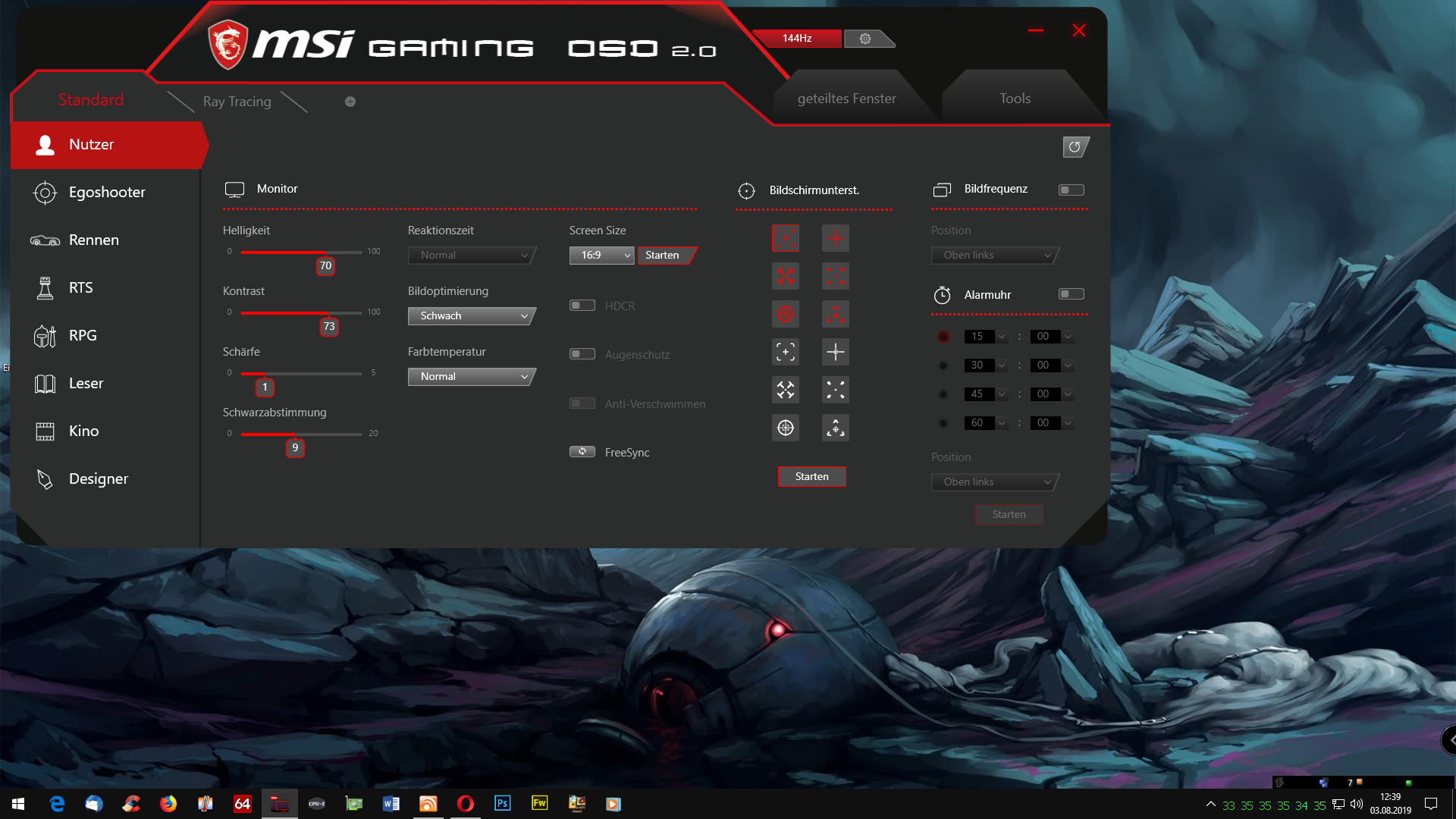Enable the HDCR toggle

point(582,306)
